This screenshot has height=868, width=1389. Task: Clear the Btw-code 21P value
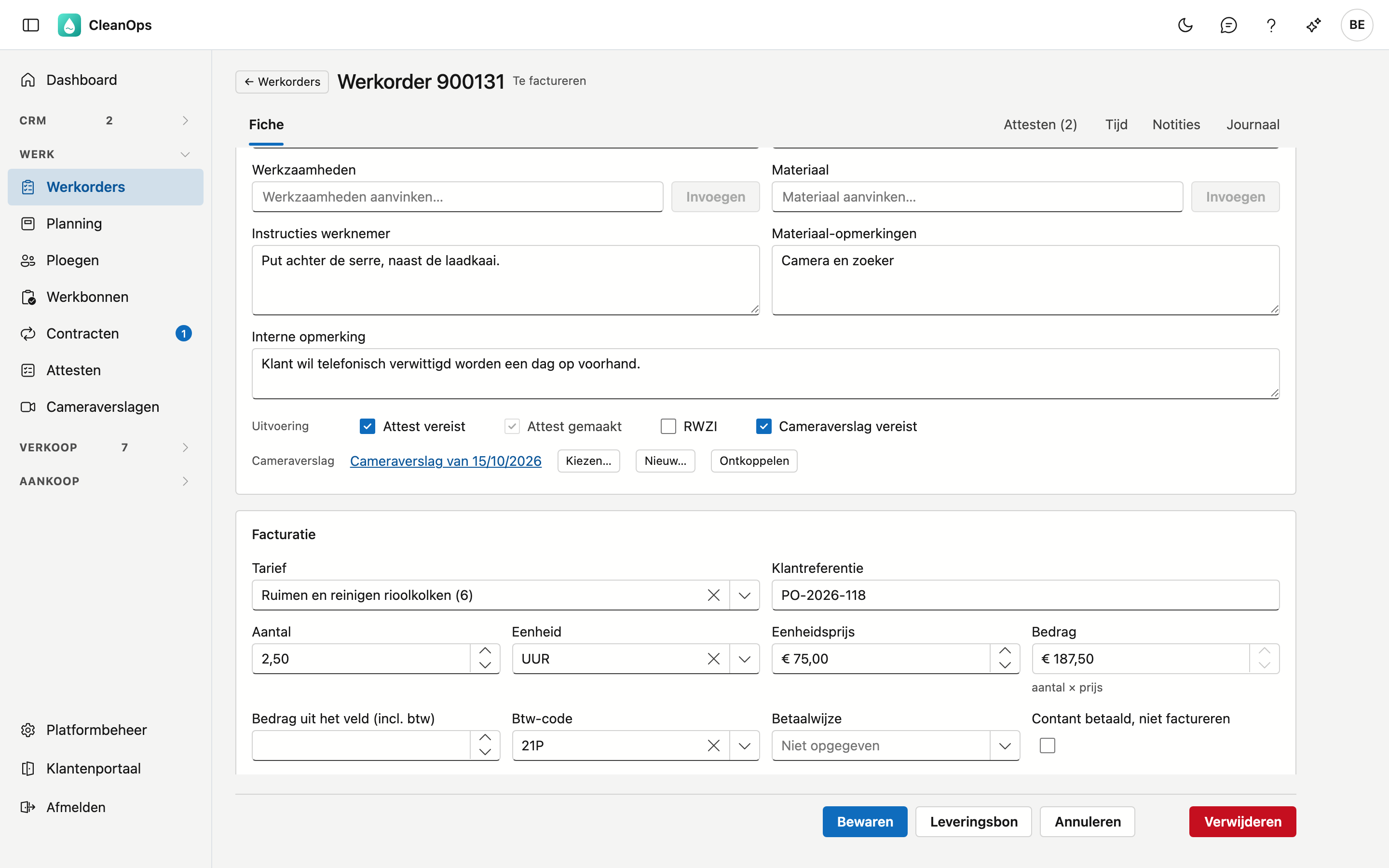coord(713,745)
